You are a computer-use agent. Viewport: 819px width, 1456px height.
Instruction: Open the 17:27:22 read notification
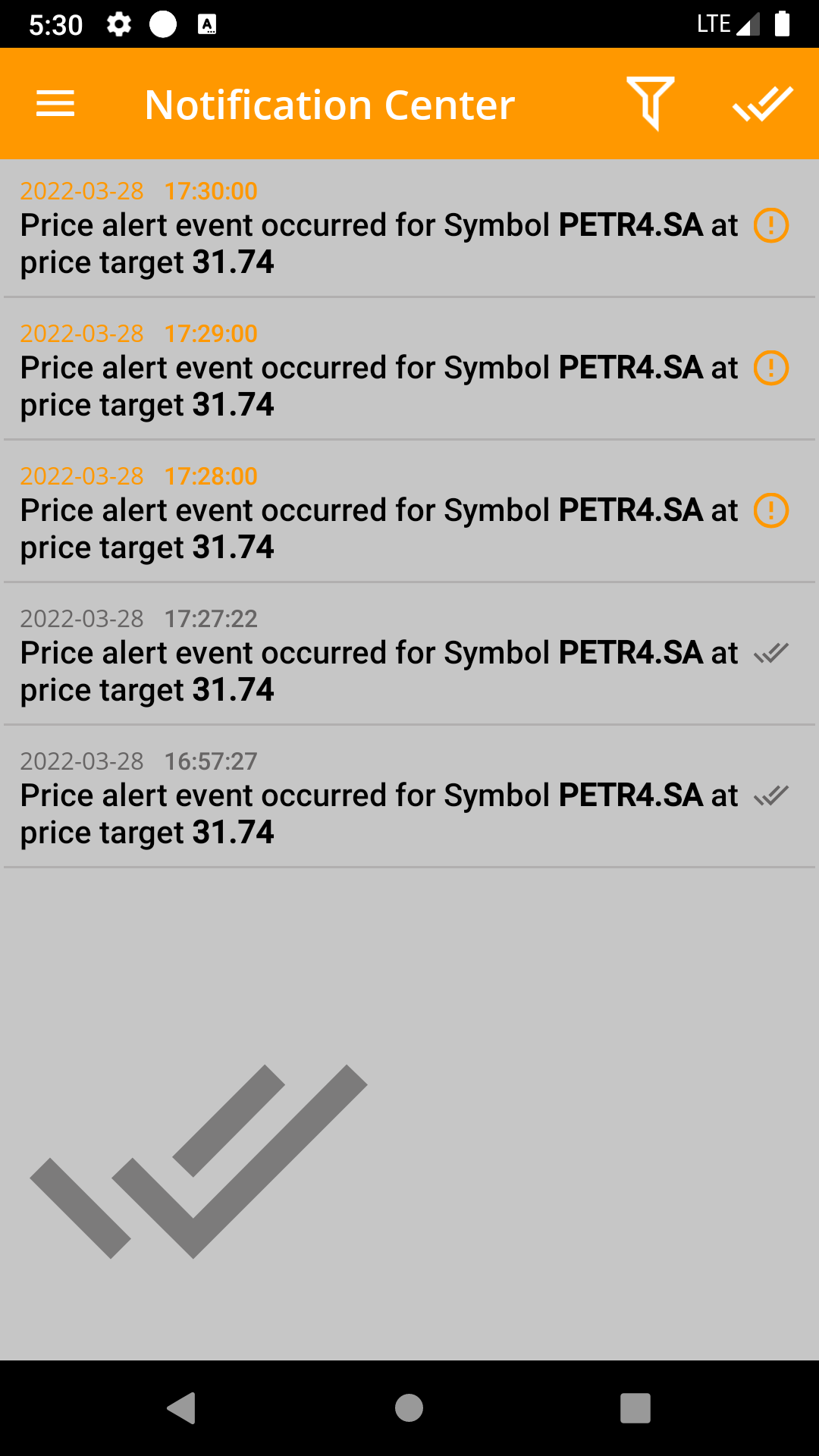click(x=379, y=671)
